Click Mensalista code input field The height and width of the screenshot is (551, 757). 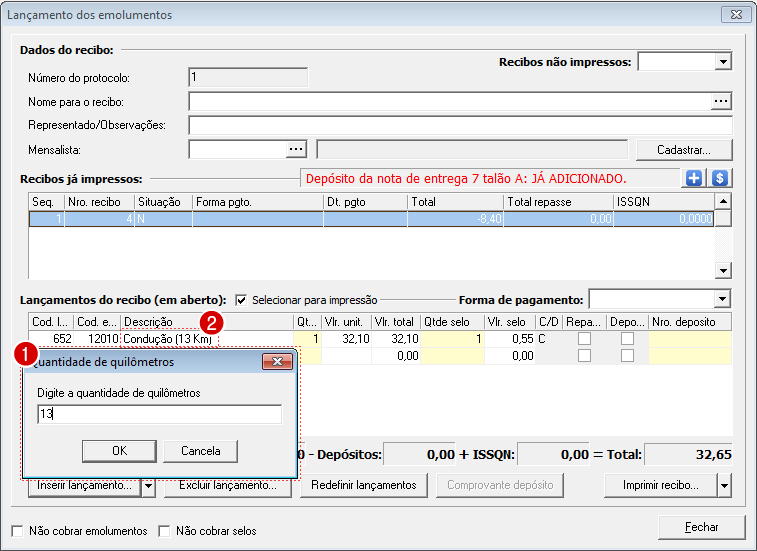[x=238, y=149]
